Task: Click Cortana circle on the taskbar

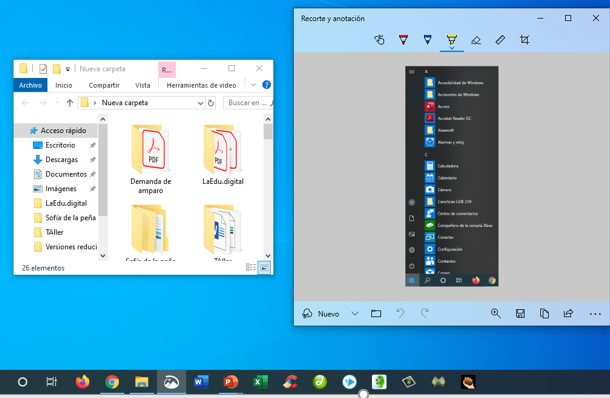Action: point(23,382)
